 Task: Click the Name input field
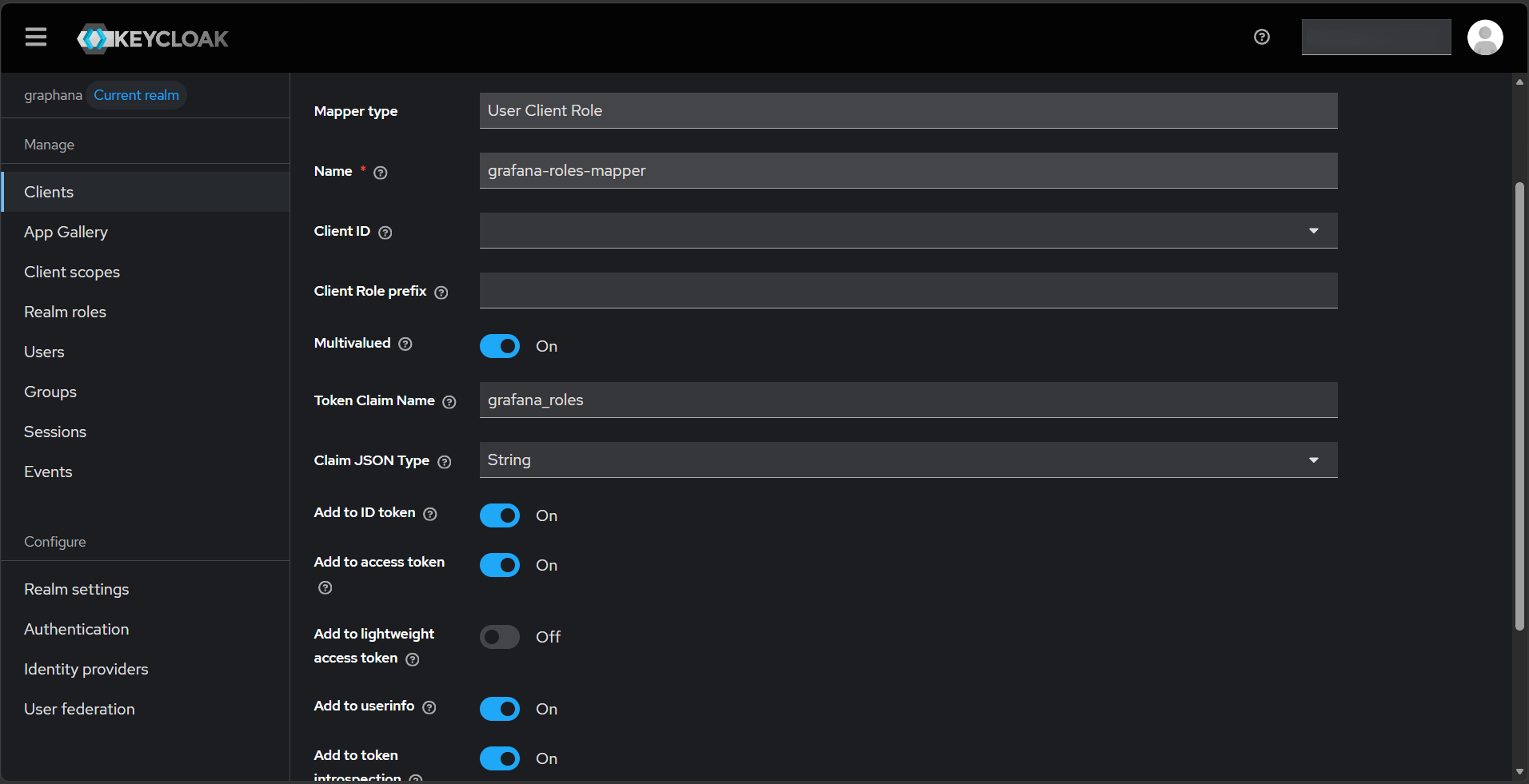click(x=908, y=170)
